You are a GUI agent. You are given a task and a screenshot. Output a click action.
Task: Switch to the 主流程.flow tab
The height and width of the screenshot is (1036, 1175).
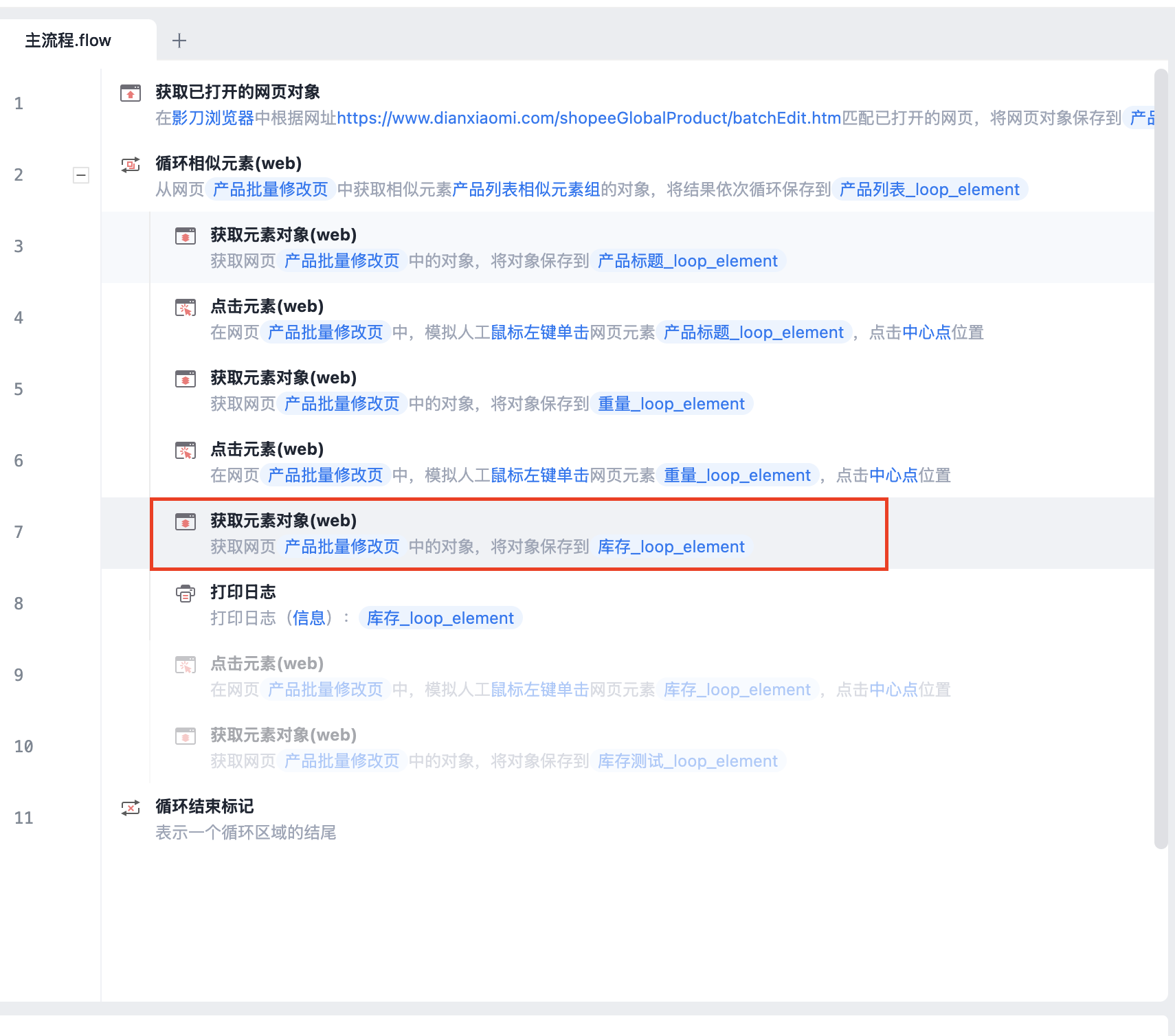coord(68,41)
